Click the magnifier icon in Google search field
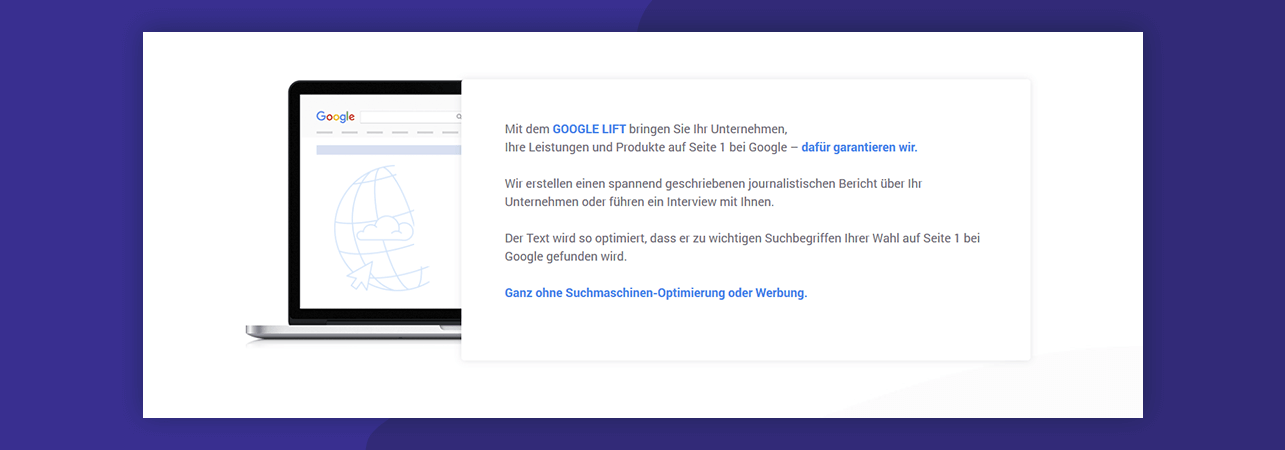This screenshot has height=450, width=1285. pos(459,117)
